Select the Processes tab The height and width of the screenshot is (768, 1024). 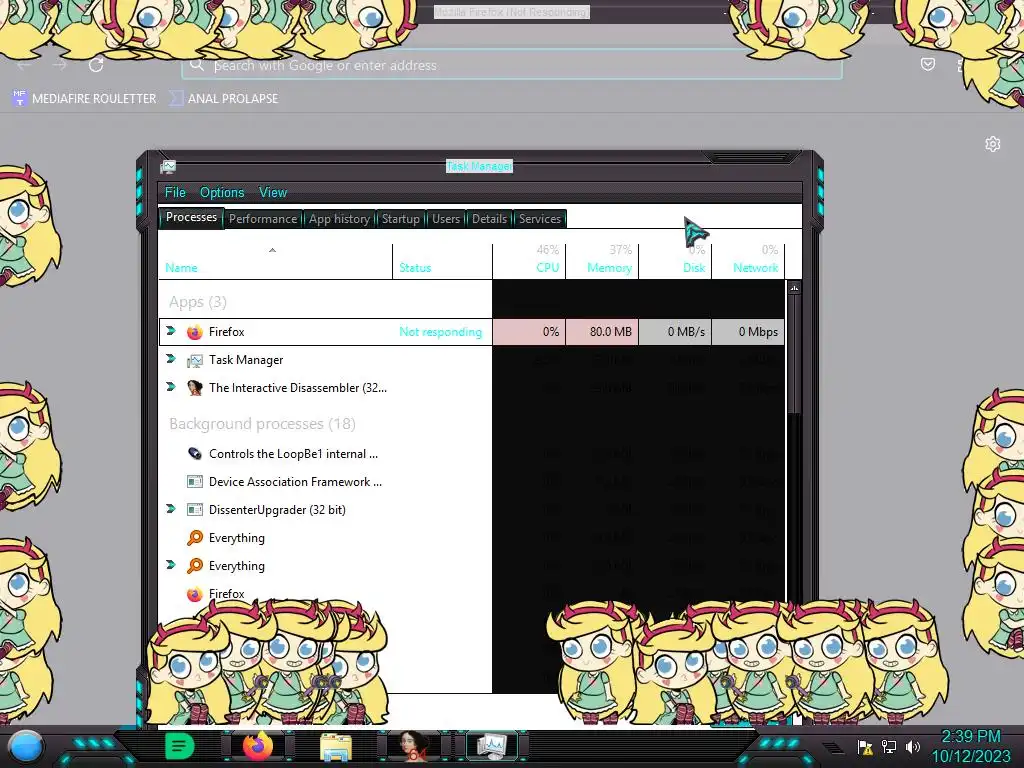click(x=191, y=217)
